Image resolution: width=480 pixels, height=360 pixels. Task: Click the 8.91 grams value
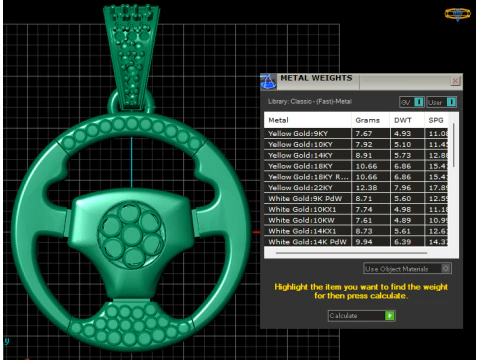click(x=364, y=155)
